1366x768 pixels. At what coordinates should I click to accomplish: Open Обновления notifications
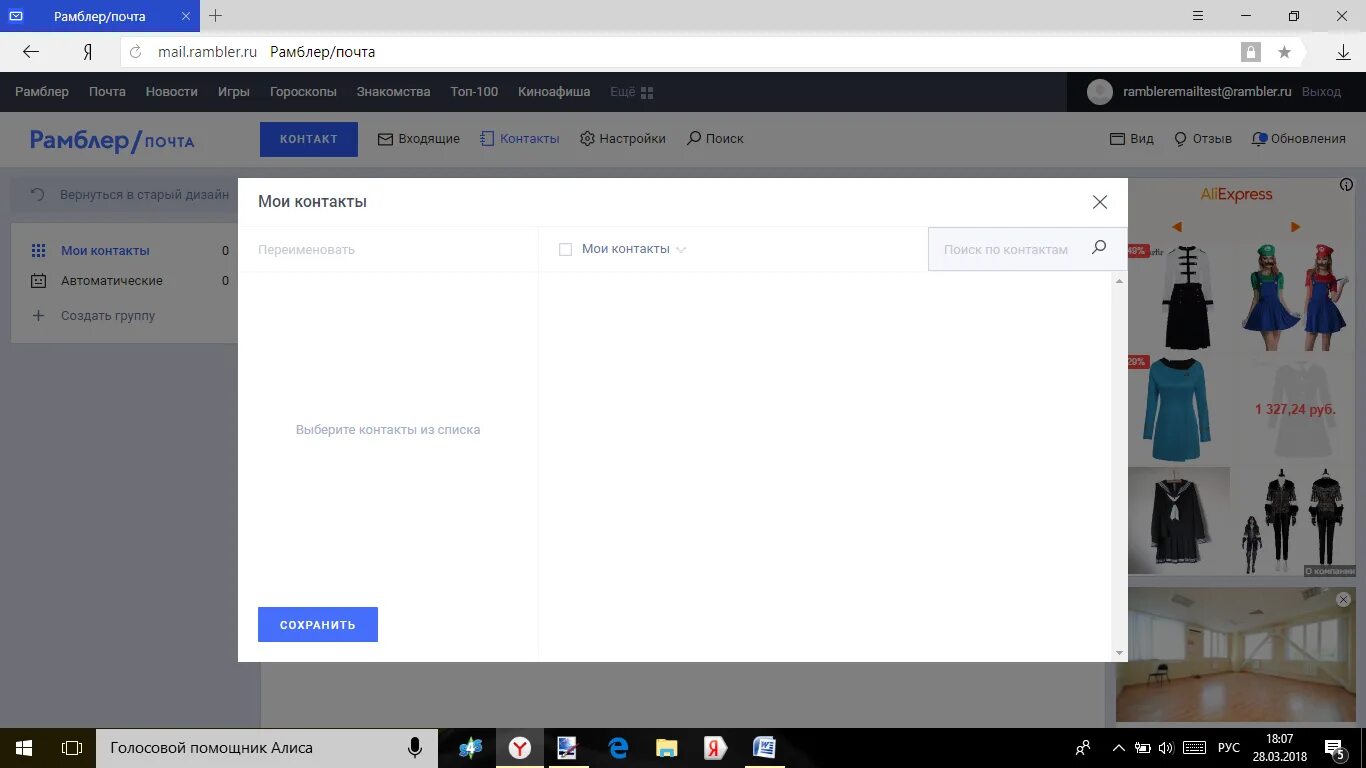[x=1299, y=139]
